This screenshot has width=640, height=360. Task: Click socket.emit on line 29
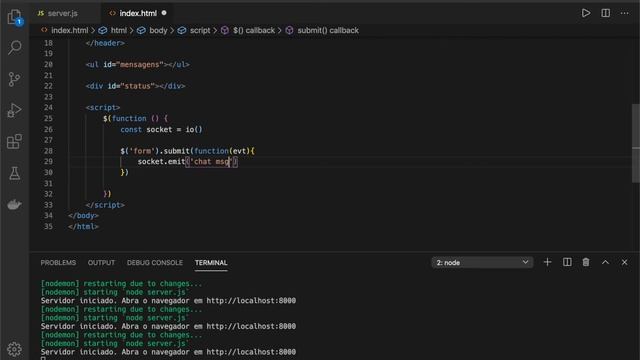coord(161,161)
